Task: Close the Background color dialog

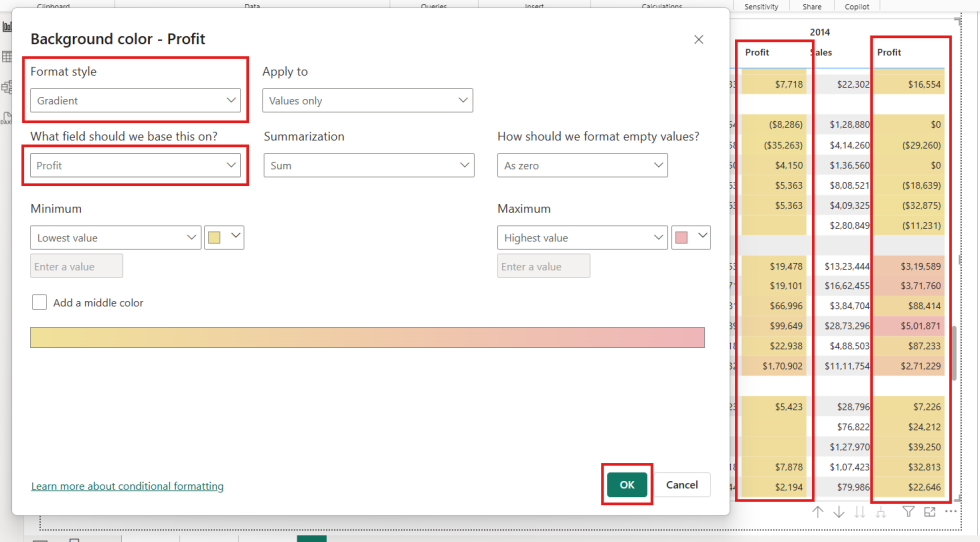Action: (698, 39)
